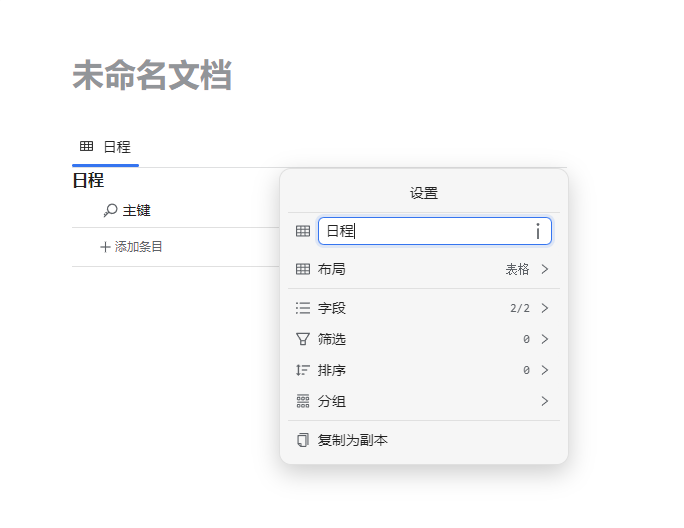Expand the 字段 arrow next to 2/2

(x=545, y=308)
